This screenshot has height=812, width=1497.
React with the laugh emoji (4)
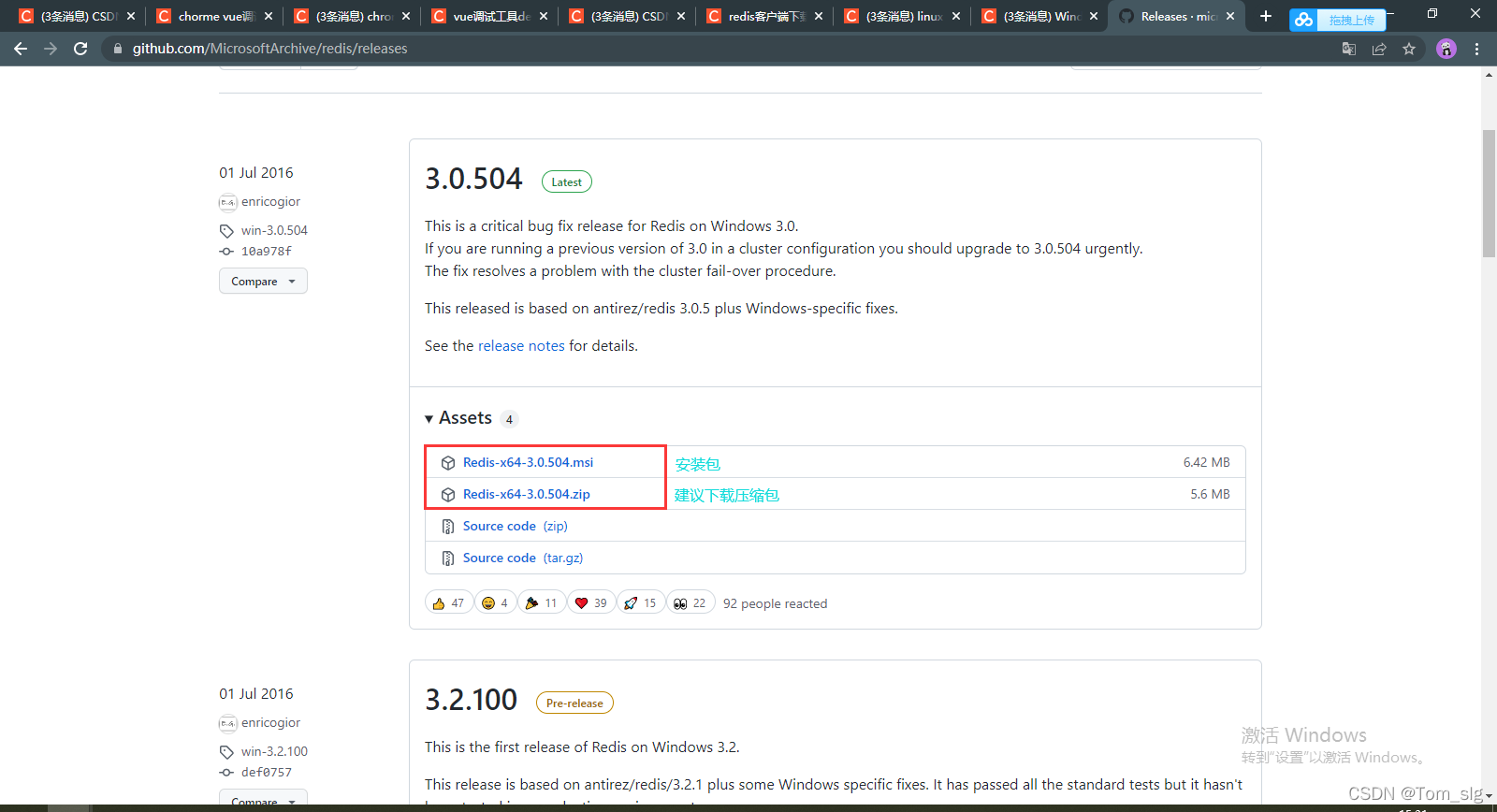tap(495, 602)
